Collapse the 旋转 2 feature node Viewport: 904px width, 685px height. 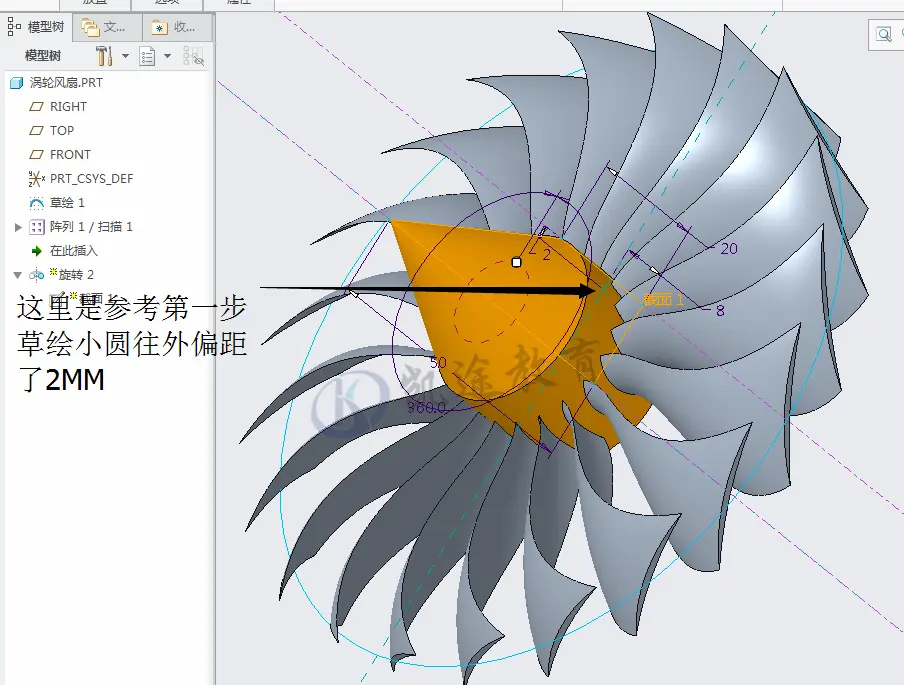(17, 275)
